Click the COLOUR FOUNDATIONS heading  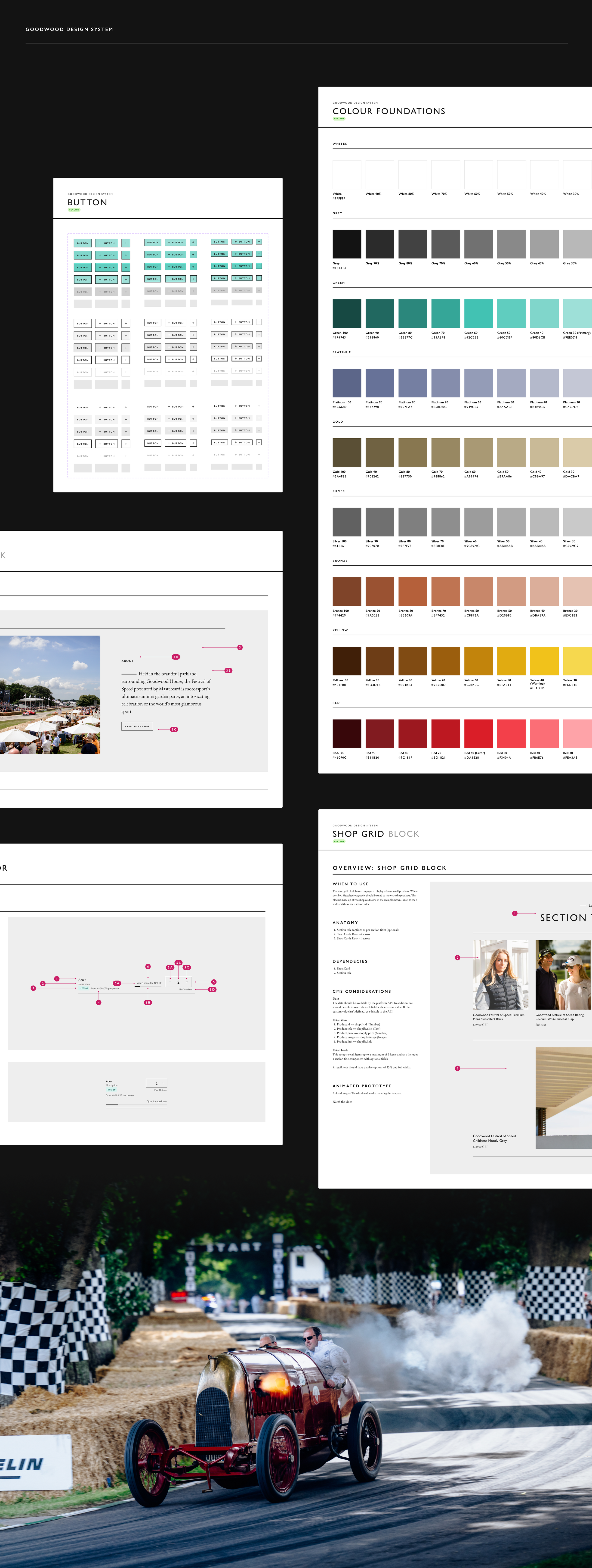click(x=389, y=111)
